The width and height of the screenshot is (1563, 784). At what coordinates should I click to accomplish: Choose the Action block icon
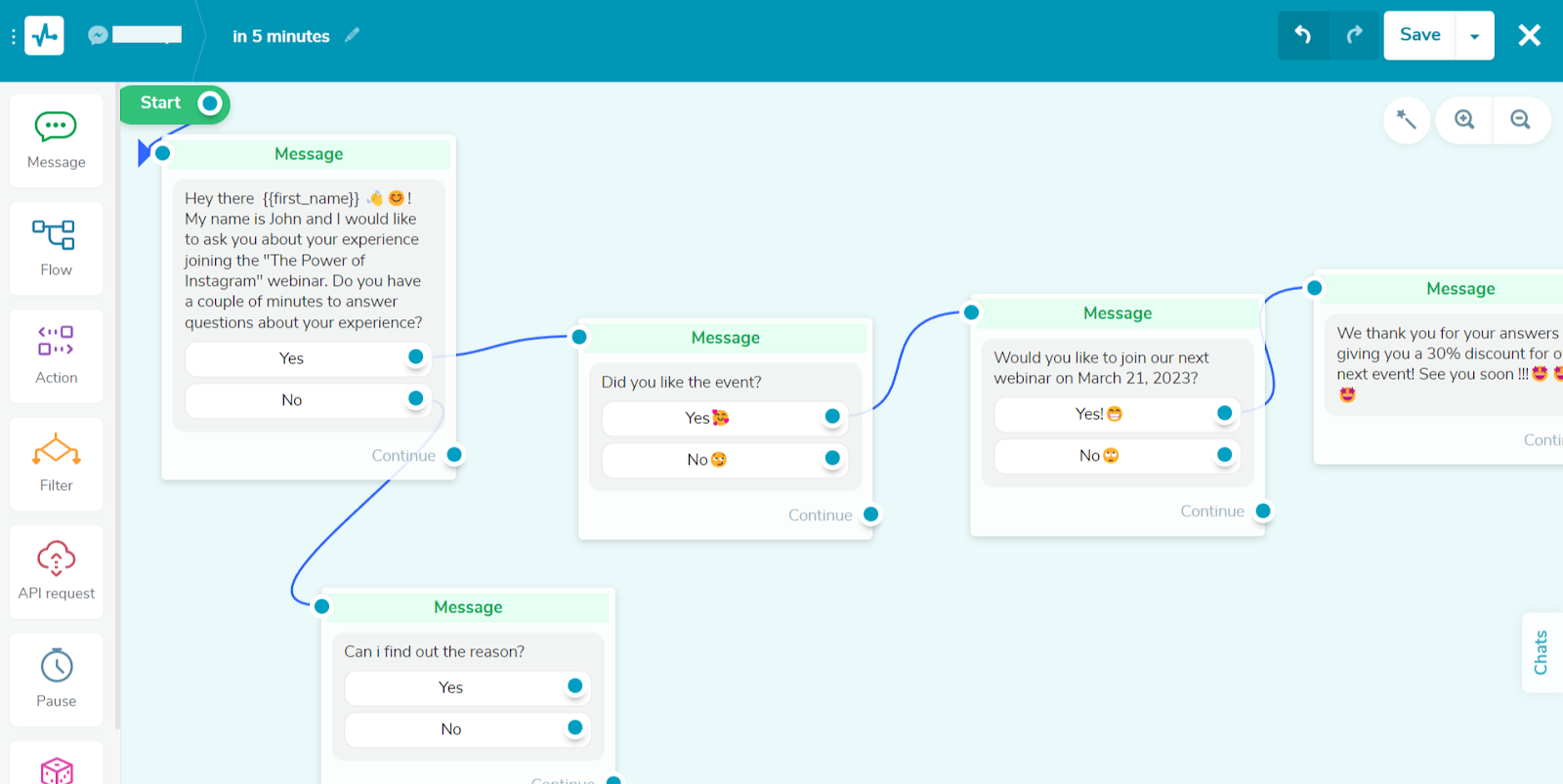coord(56,355)
